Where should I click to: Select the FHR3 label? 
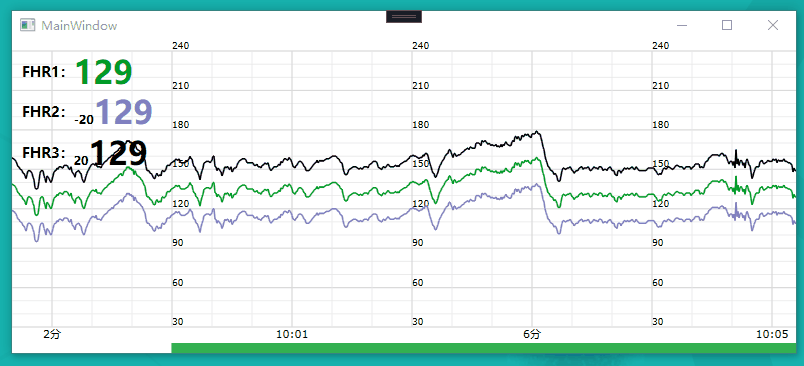[x=44, y=153]
